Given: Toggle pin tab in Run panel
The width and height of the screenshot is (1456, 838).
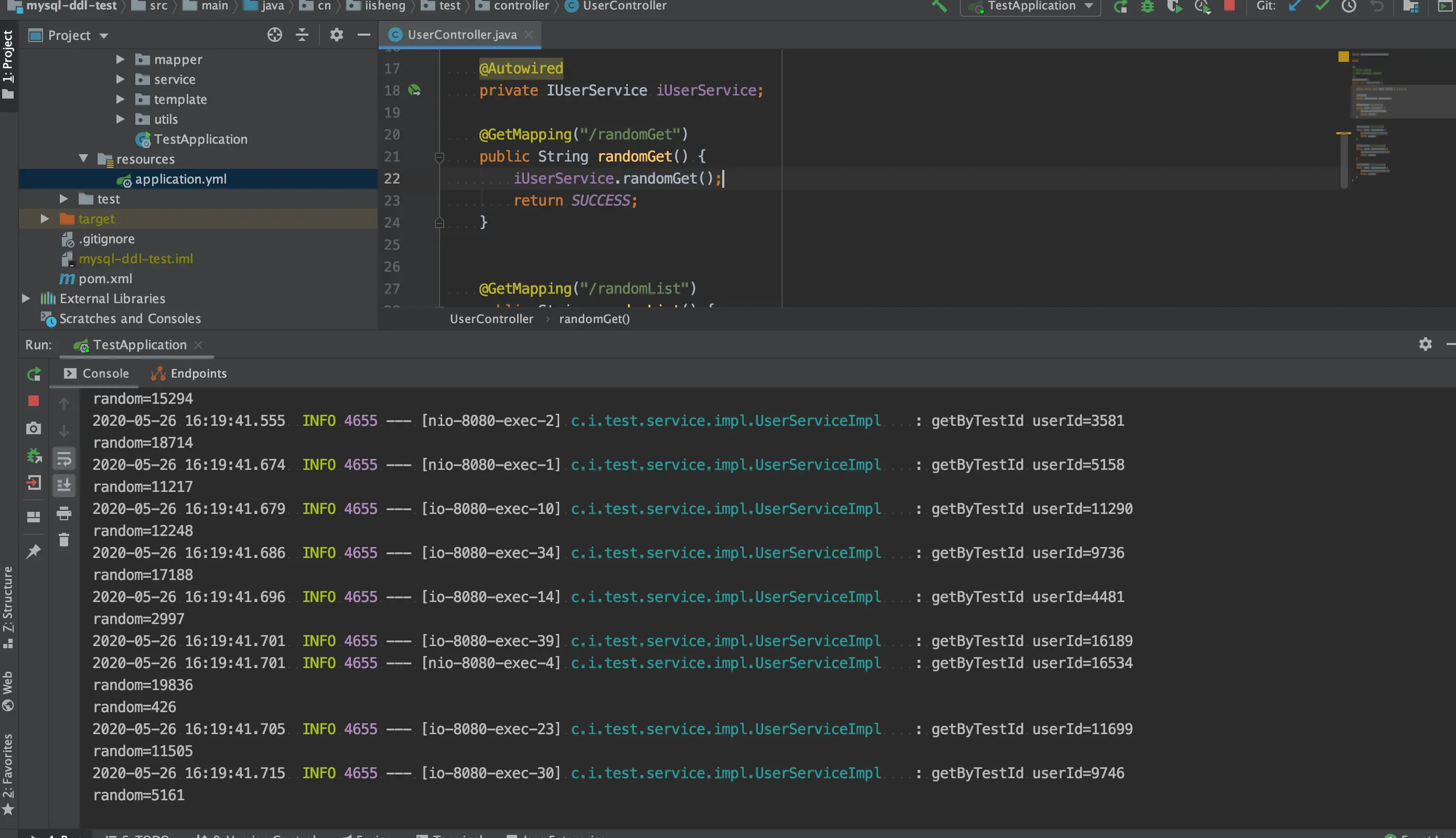Looking at the screenshot, I should tap(34, 551).
